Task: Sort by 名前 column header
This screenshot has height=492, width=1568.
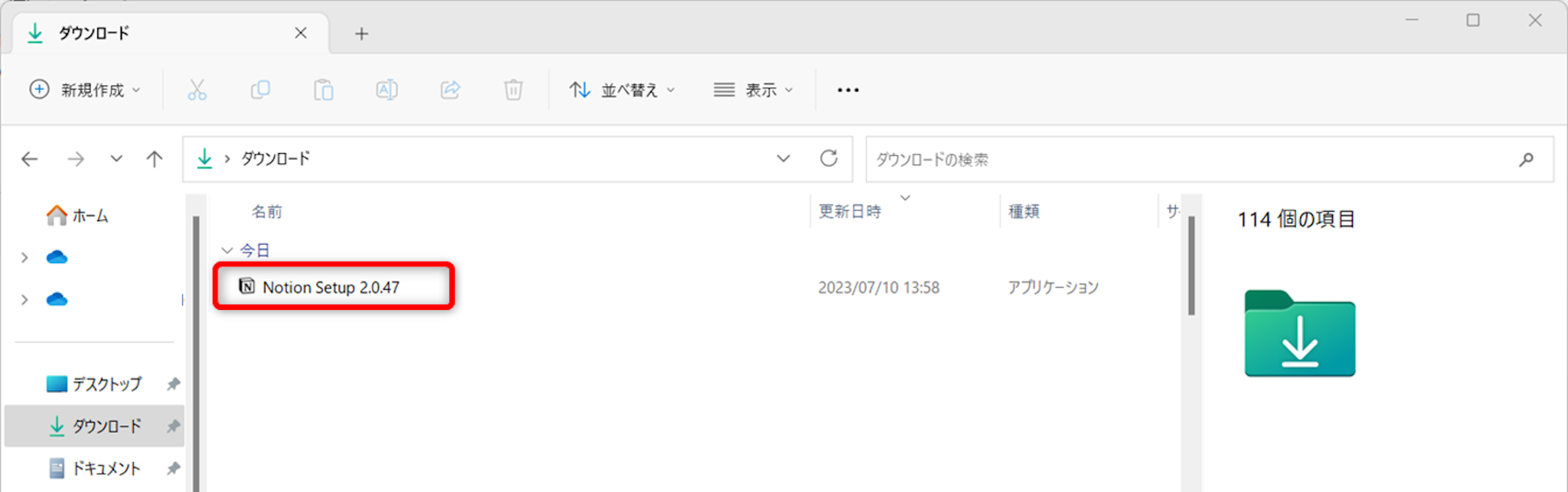Action: click(x=267, y=212)
